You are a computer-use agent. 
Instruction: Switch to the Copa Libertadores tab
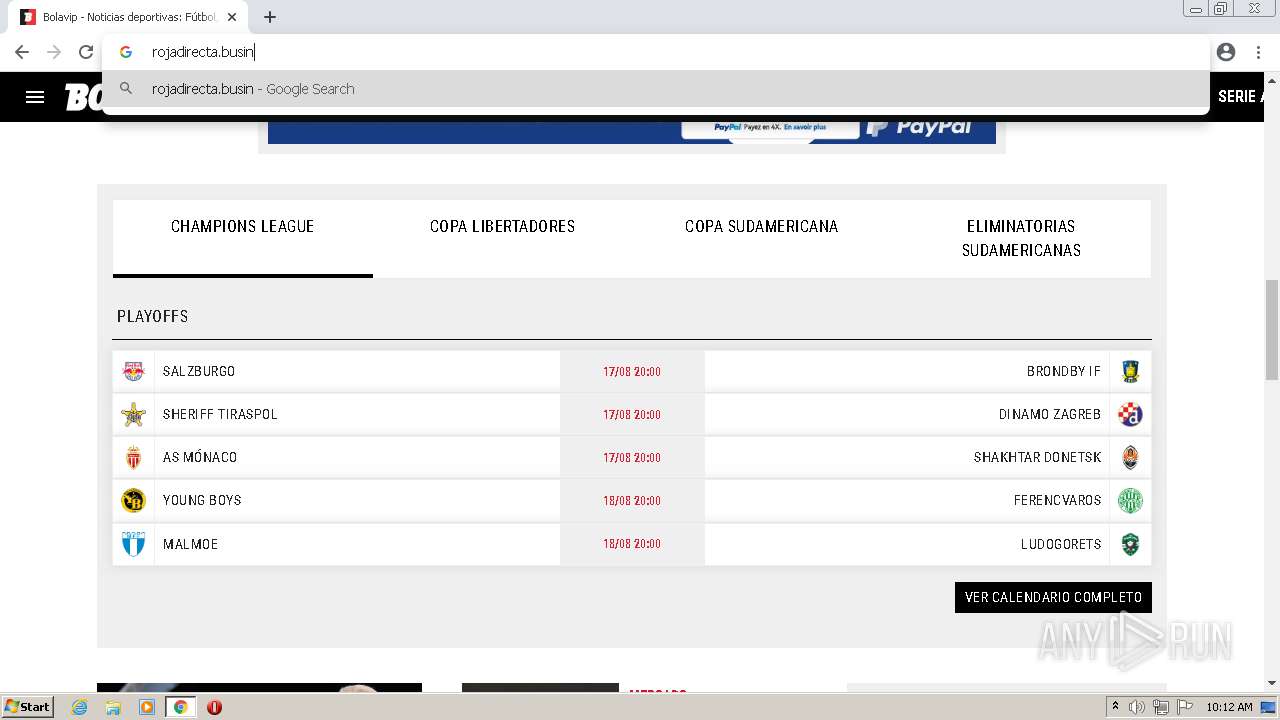click(x=502, y=238)
